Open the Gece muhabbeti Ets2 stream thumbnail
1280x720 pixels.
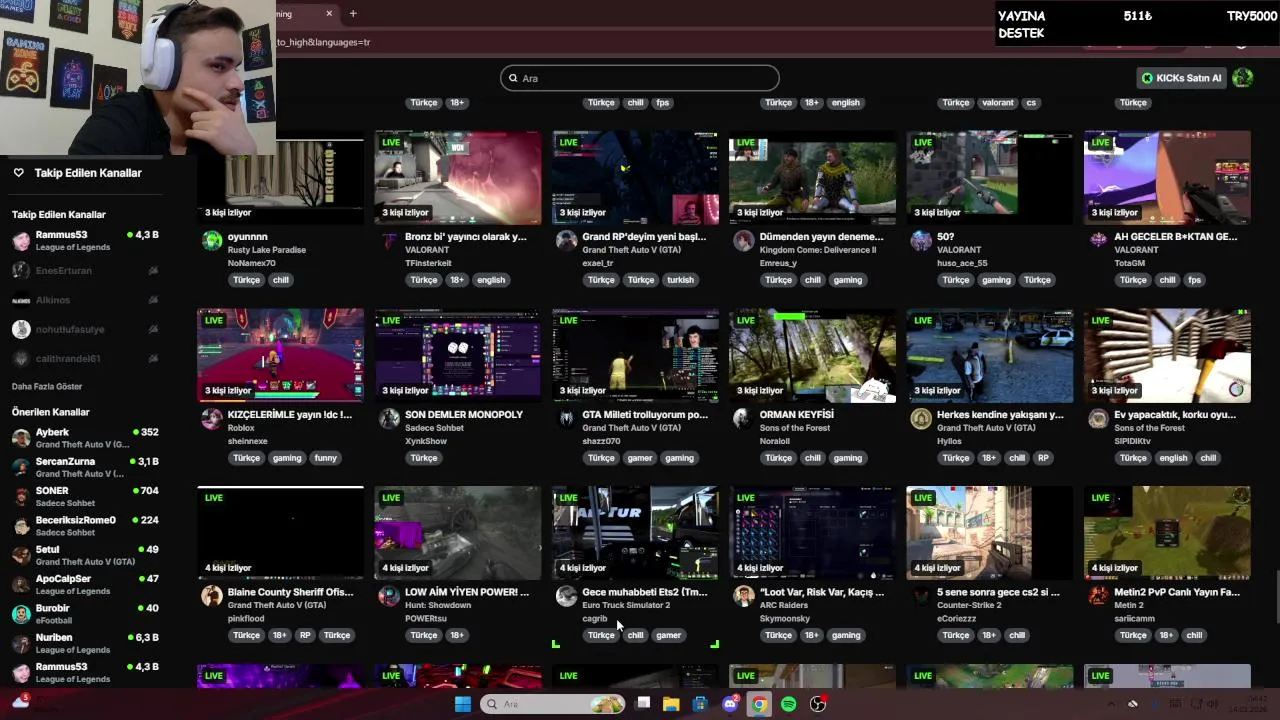[x=635, y=532]
